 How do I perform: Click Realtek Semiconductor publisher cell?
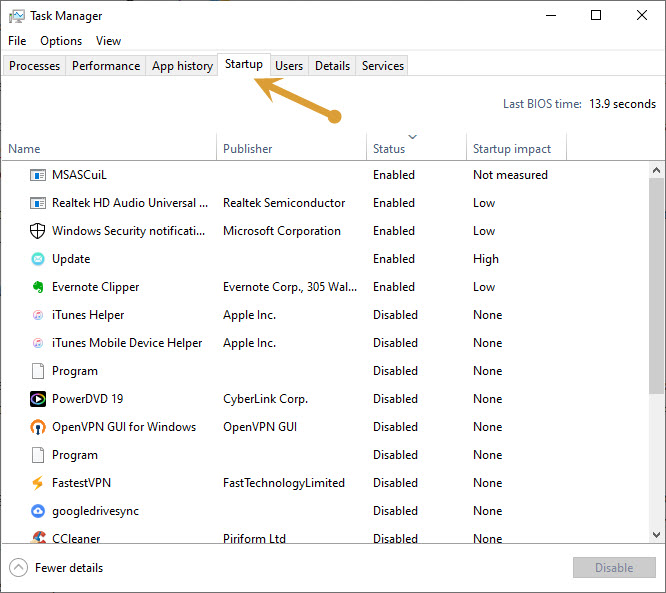(284, 203)
